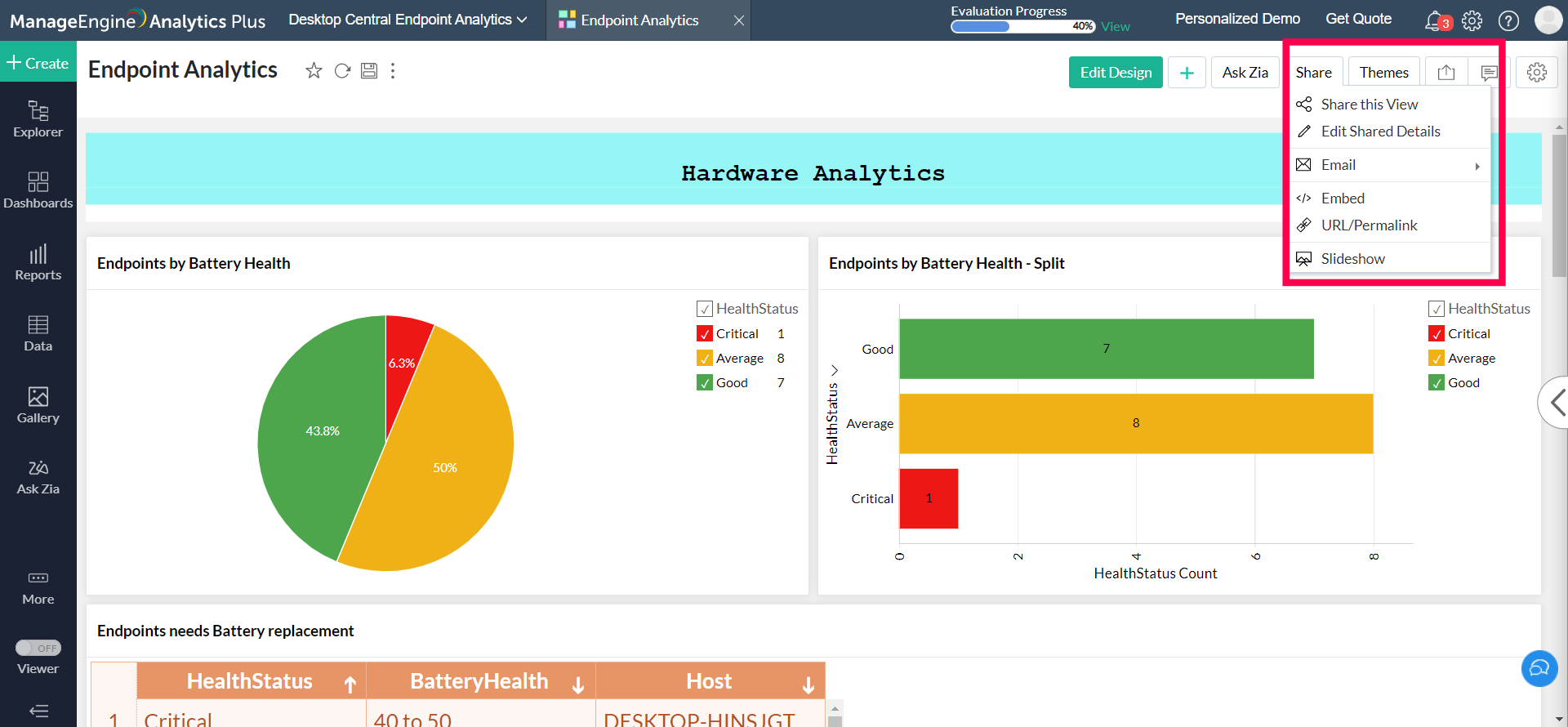Uncheck Good in the bar chart legend

tap(1437, 383)
